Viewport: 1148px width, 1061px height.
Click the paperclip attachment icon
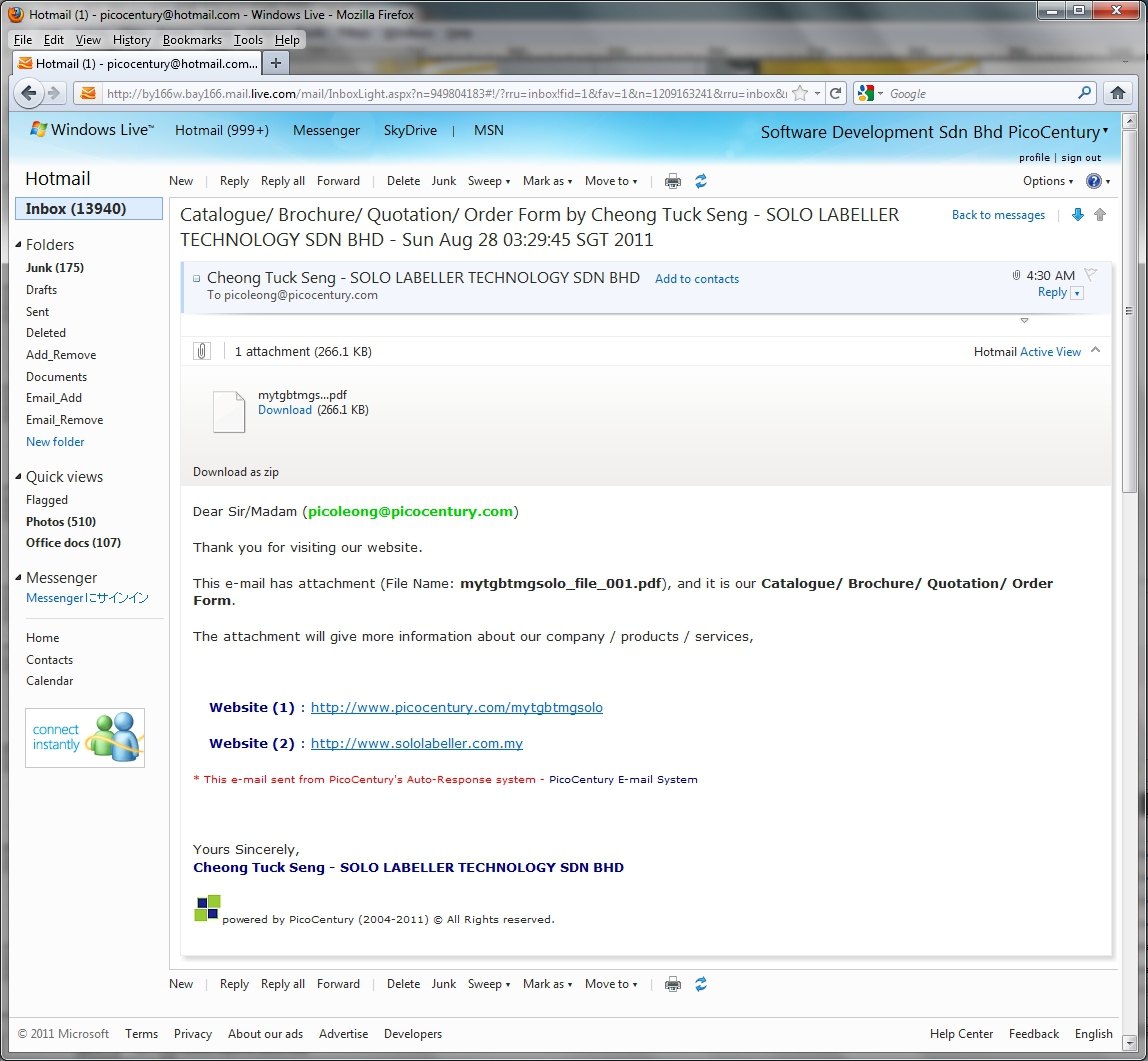(x=202, y=351)
